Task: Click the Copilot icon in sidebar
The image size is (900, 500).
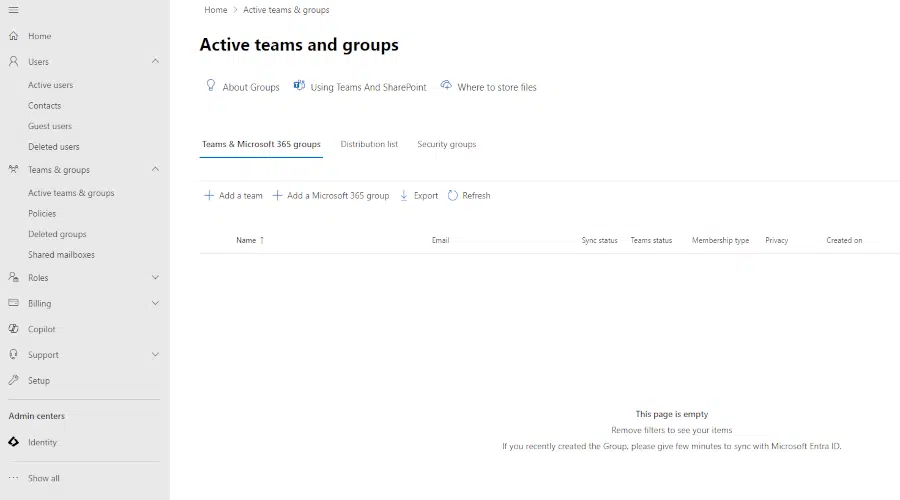Action: [13, 329]
